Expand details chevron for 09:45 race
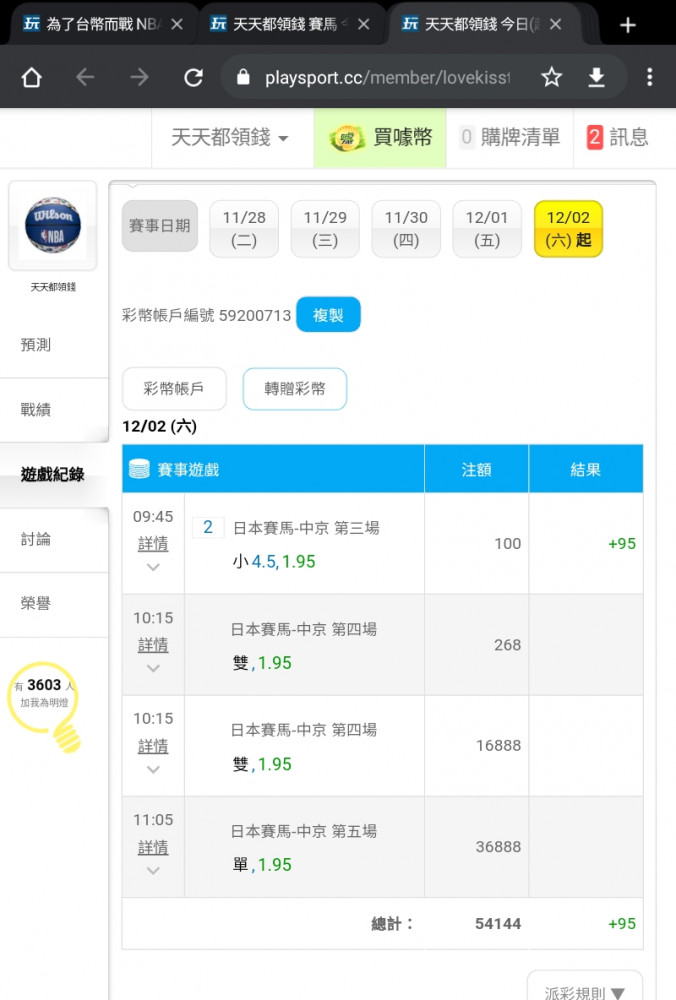The width and height of the screenshot is (676, 1000). 153,567
